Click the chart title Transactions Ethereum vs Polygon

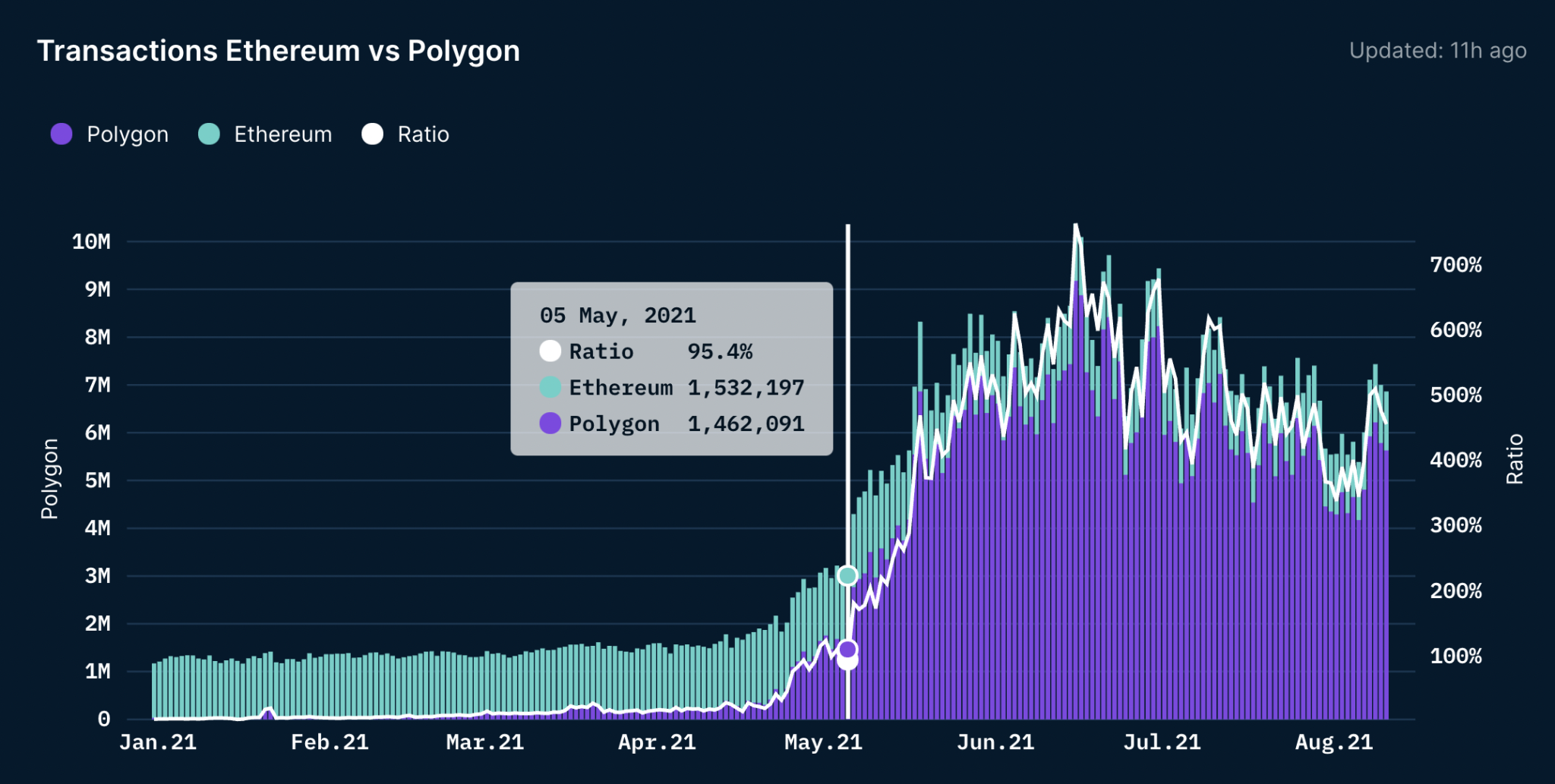(279, 50)
